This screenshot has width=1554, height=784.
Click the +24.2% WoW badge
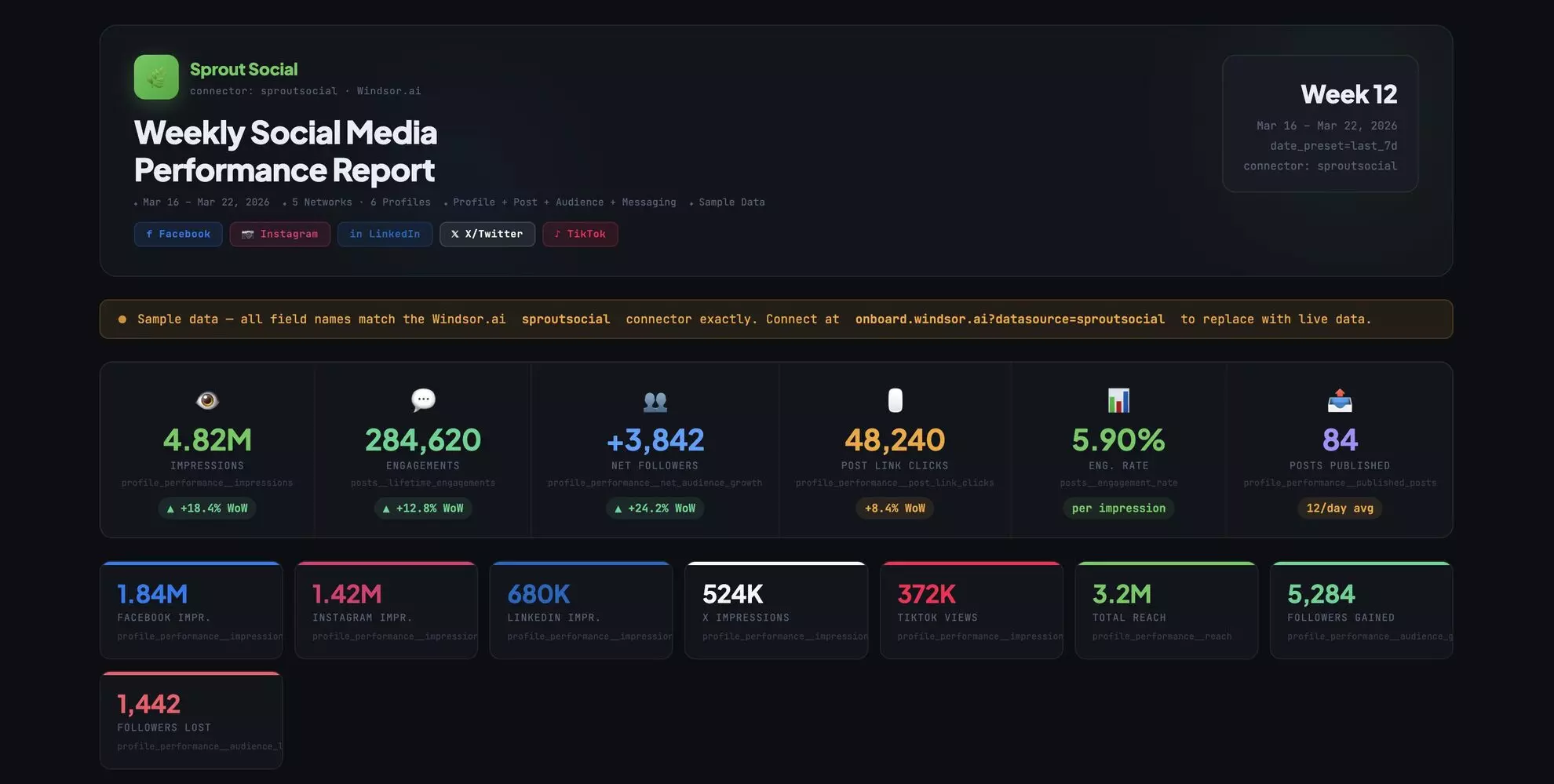(x=655, y=508)
